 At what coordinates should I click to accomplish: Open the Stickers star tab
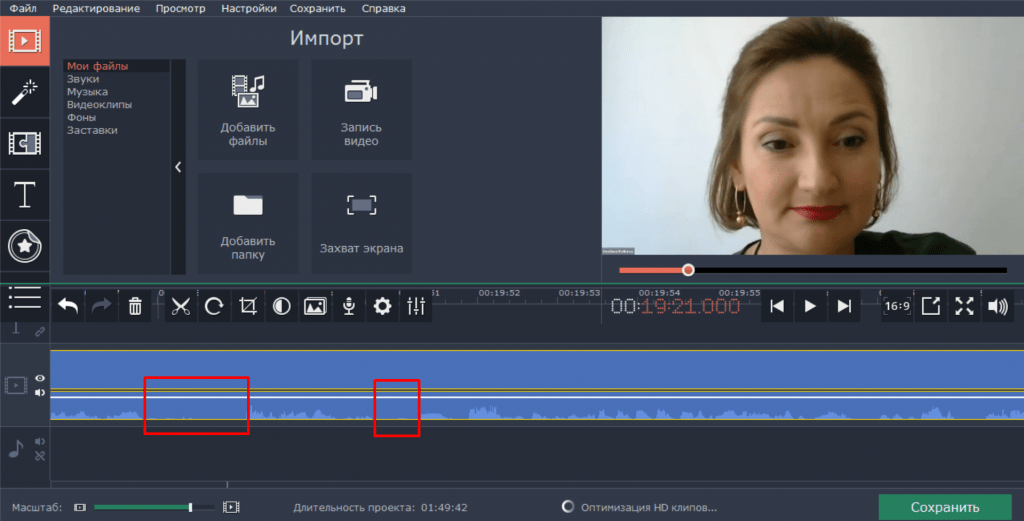click(x=24, y=245)
